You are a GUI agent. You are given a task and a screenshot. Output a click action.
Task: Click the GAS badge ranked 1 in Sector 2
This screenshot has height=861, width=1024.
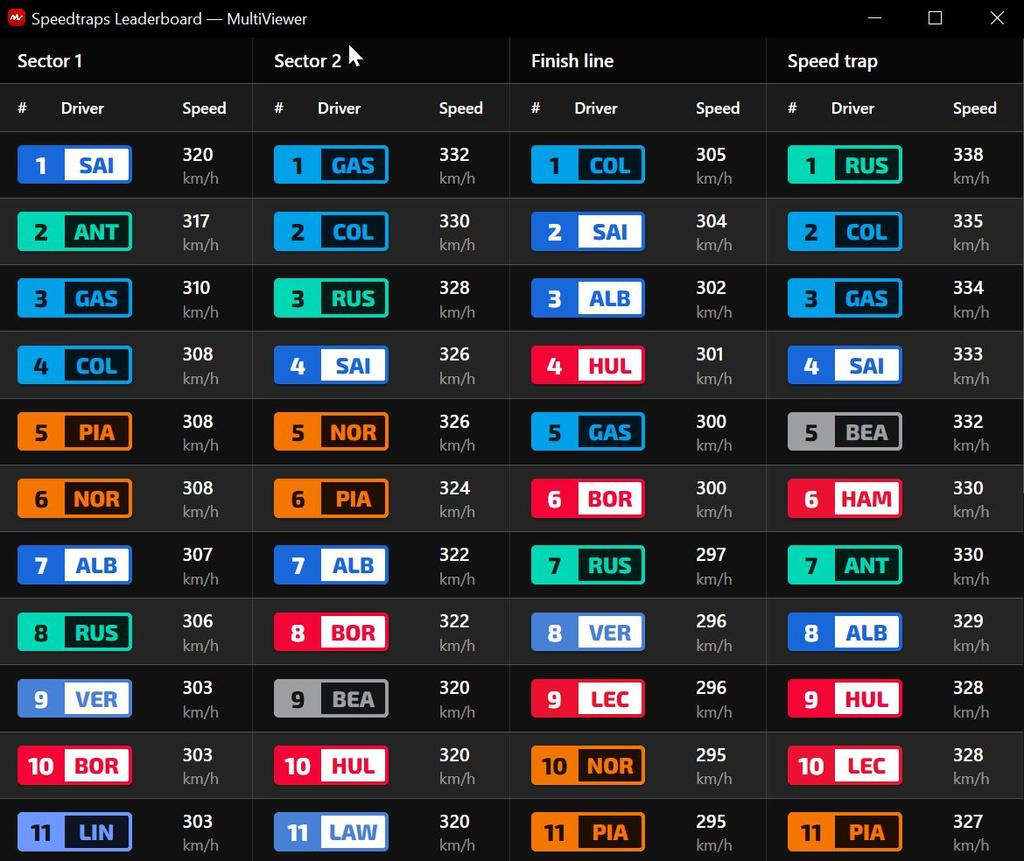click(x=331, y=165)
